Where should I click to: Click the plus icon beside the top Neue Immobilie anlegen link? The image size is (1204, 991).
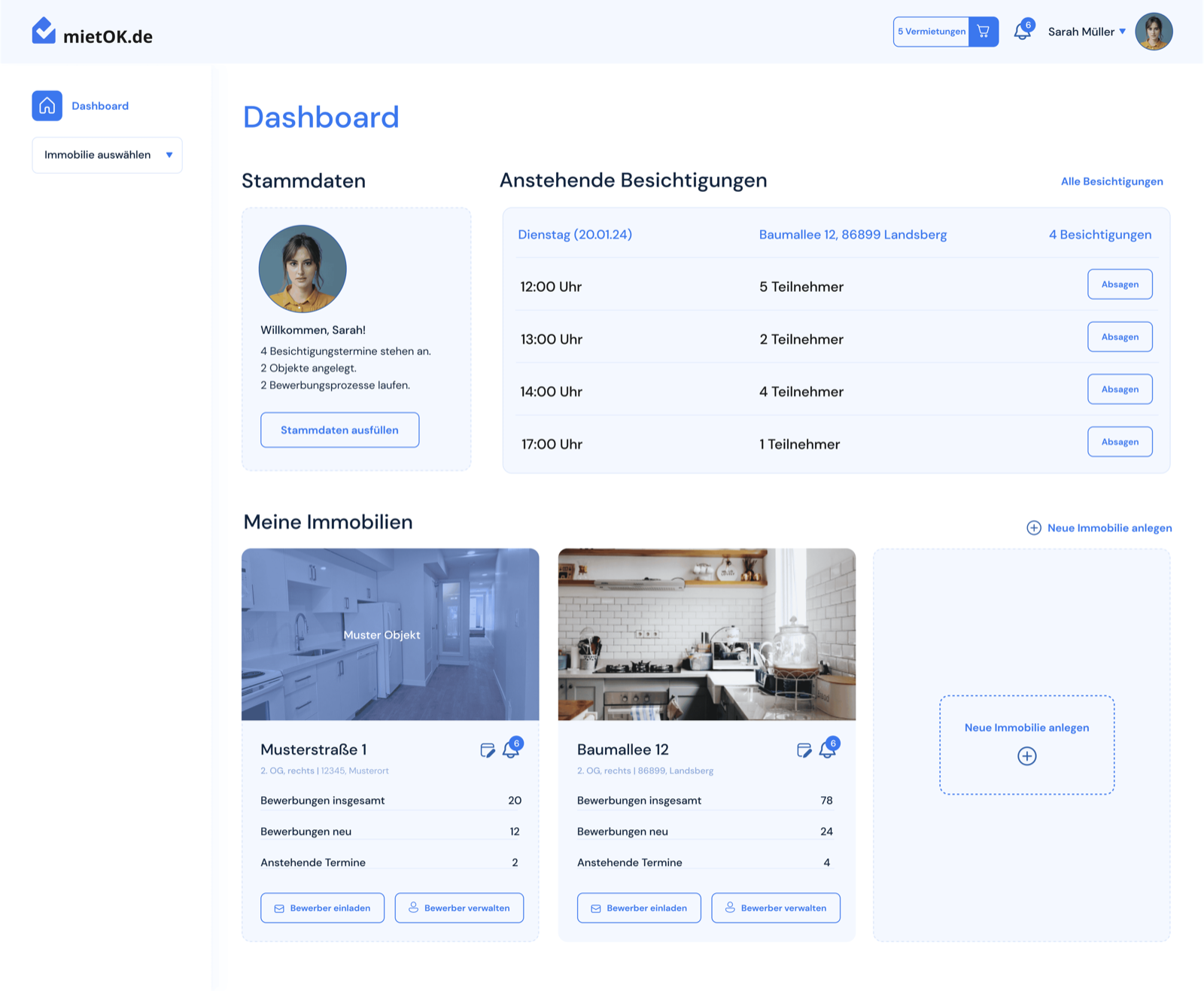tap(1034, 528)
